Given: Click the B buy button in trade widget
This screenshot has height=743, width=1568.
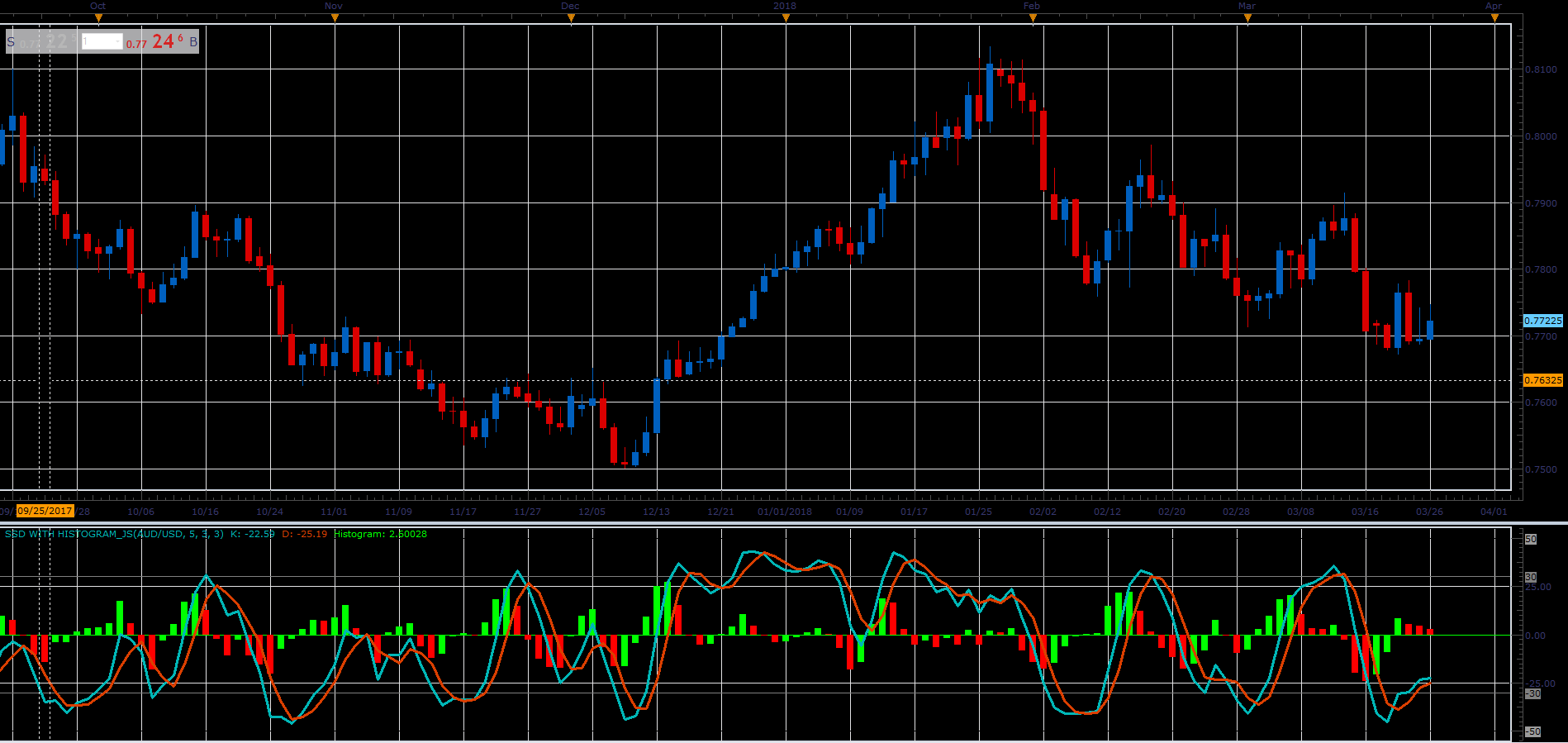Looking at the screenshot, I should tap(193, 41).
